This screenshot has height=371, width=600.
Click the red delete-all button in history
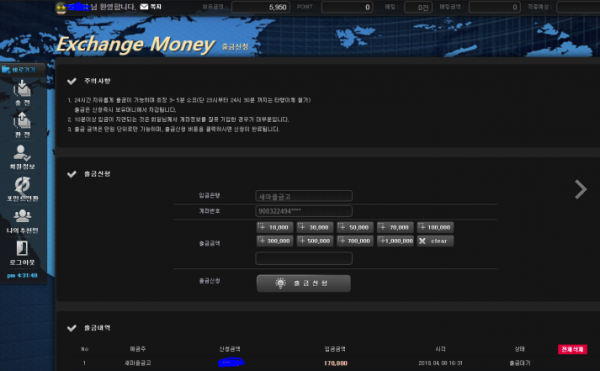coord(572,349)
